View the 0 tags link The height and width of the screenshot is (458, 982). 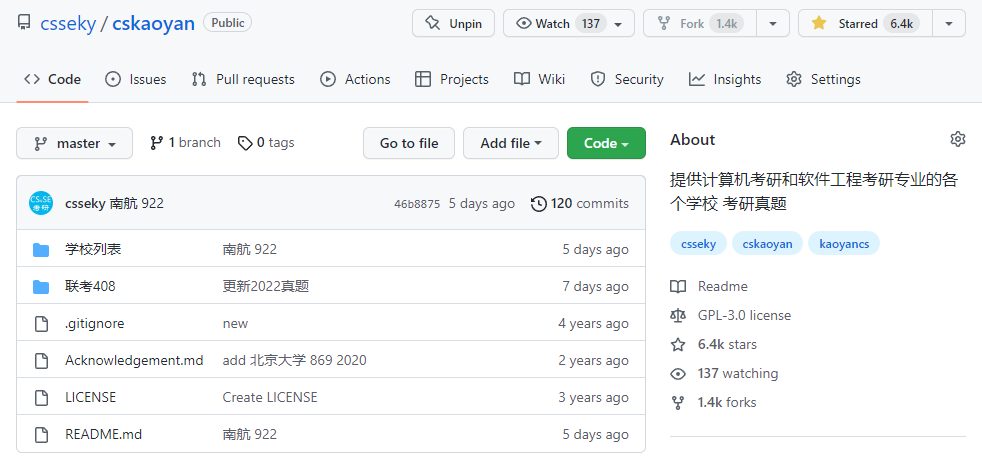(266, 143)
